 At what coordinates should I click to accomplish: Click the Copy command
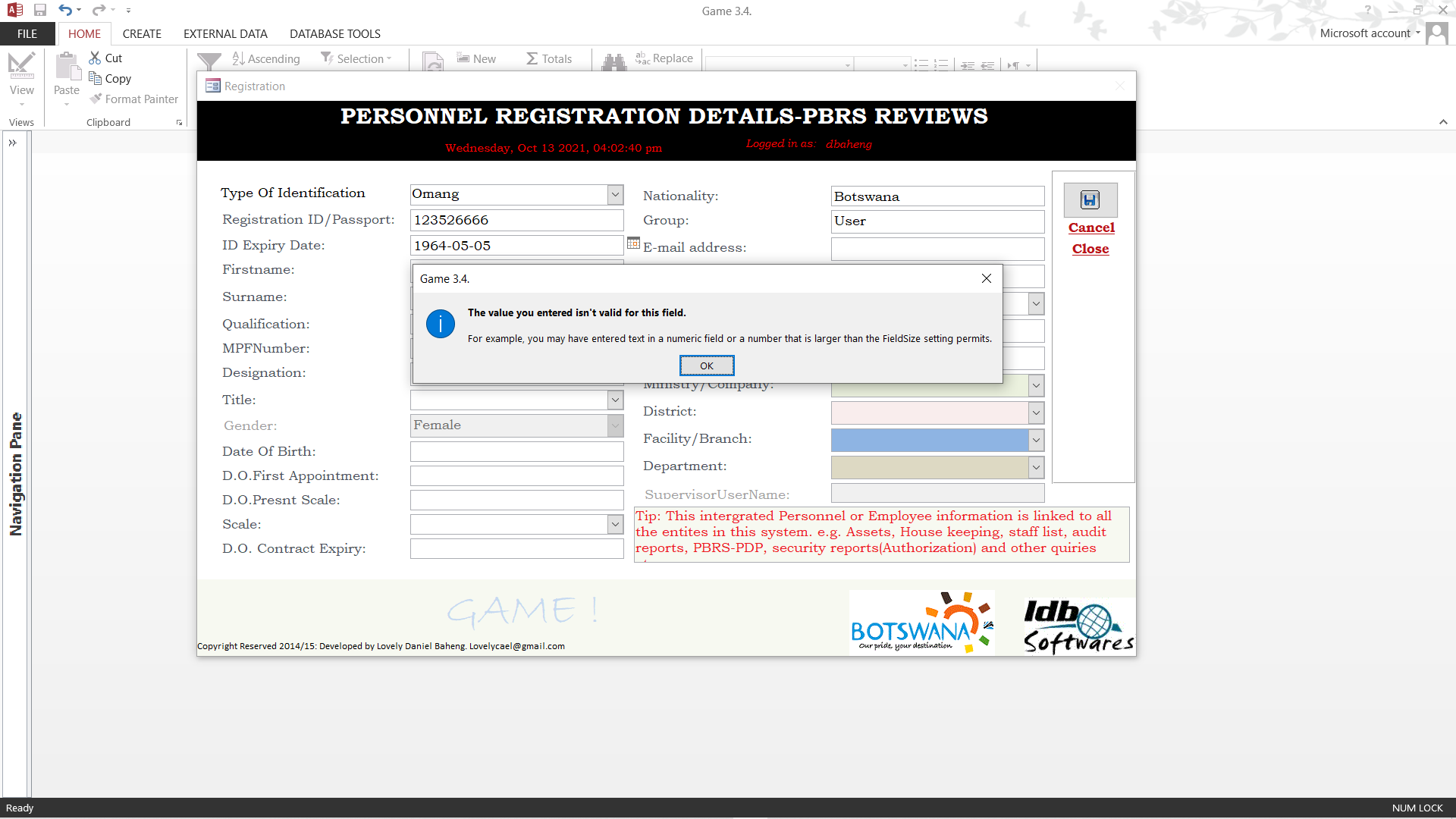[110, 78]
